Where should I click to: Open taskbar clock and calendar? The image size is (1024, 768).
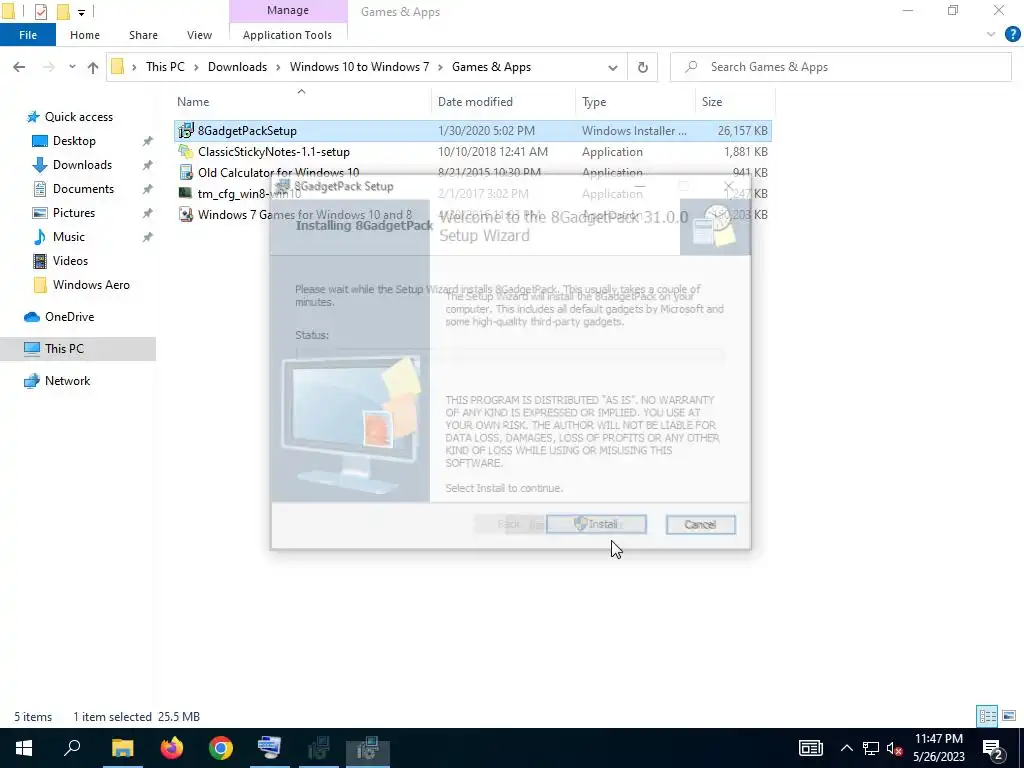coord(938,748)
